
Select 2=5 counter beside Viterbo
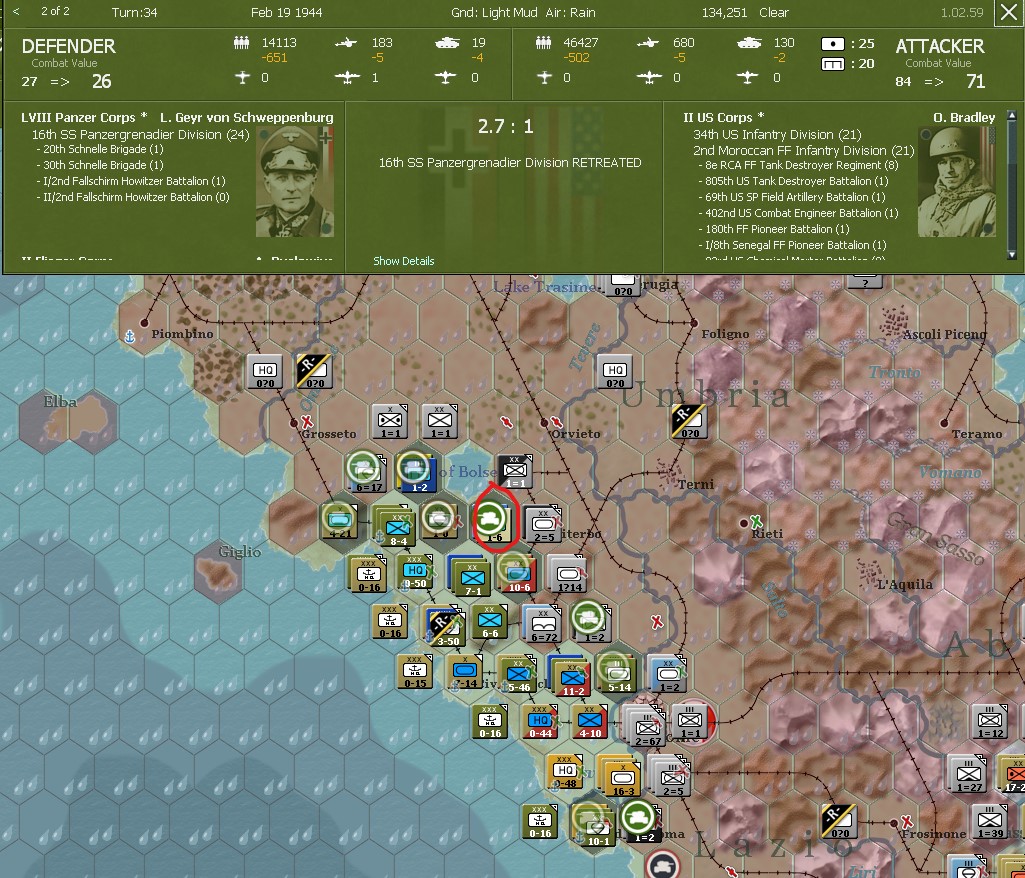point(543,524)
